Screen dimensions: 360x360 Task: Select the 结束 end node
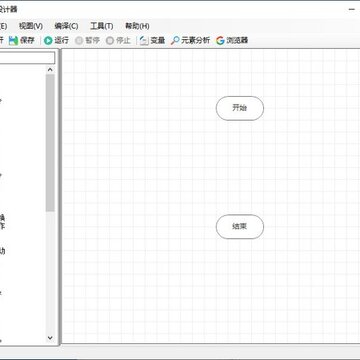[240, 227]
